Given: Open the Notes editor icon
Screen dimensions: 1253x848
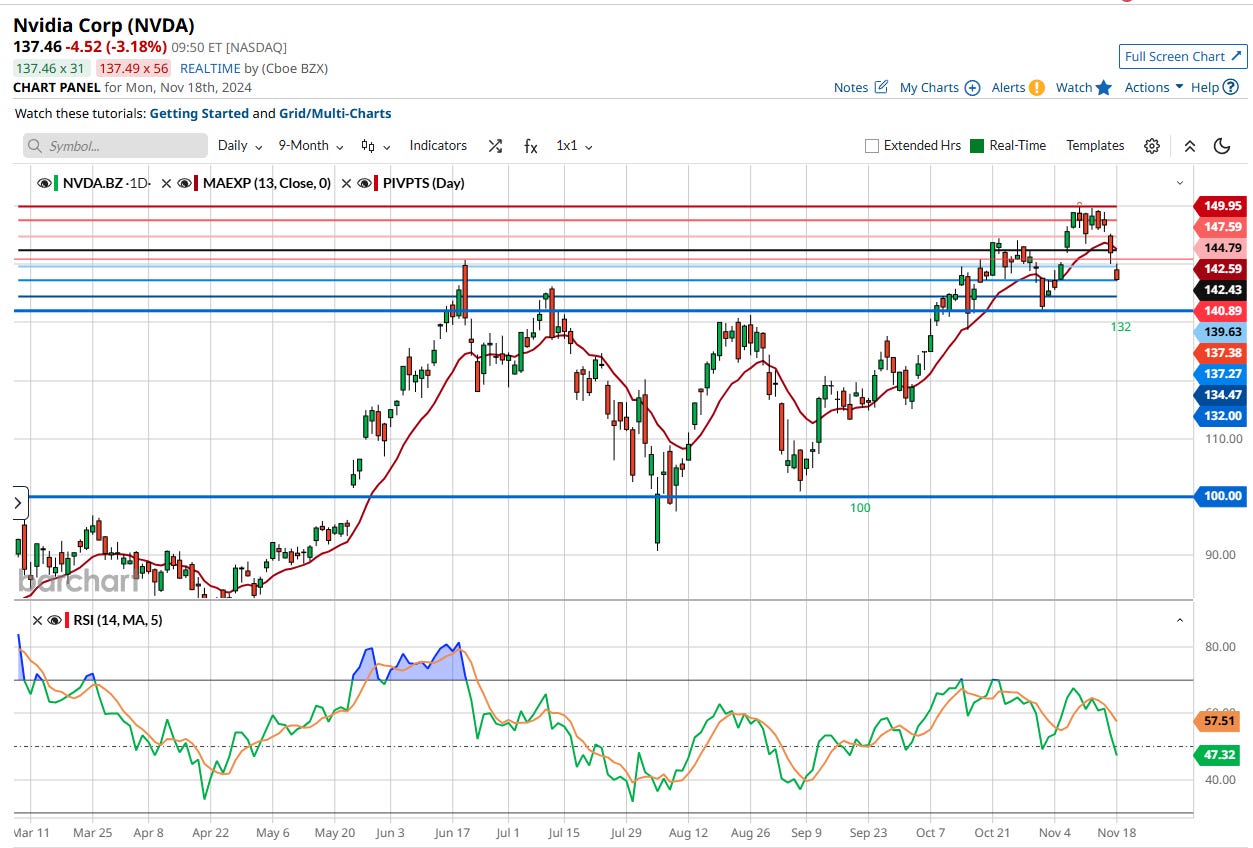Looking at the screenshot, I should click(x=881, y=87).
